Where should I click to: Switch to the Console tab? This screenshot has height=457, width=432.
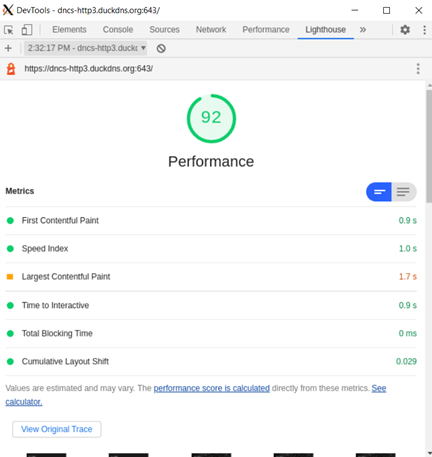click(x=118, y=30)
